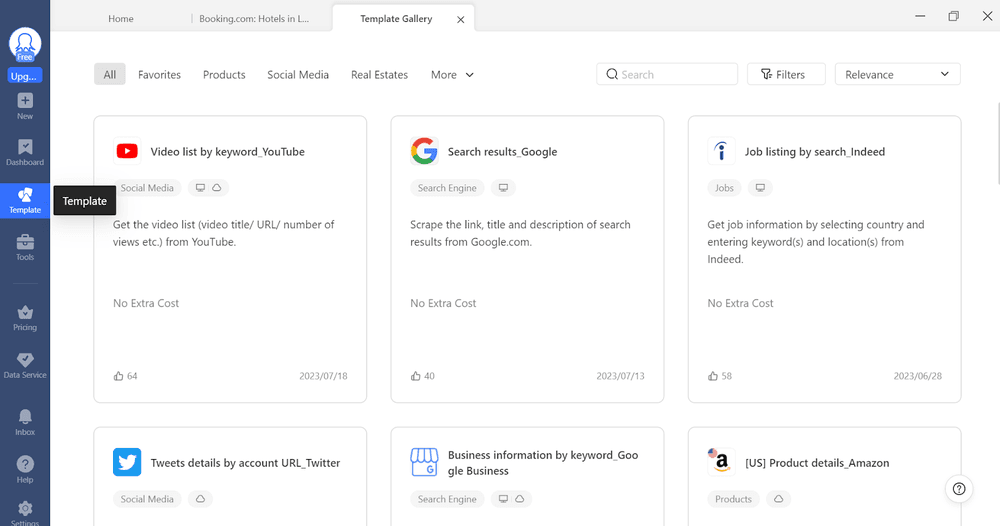
Task: Open Data Service in sidebar
Action: pos(25,366)
